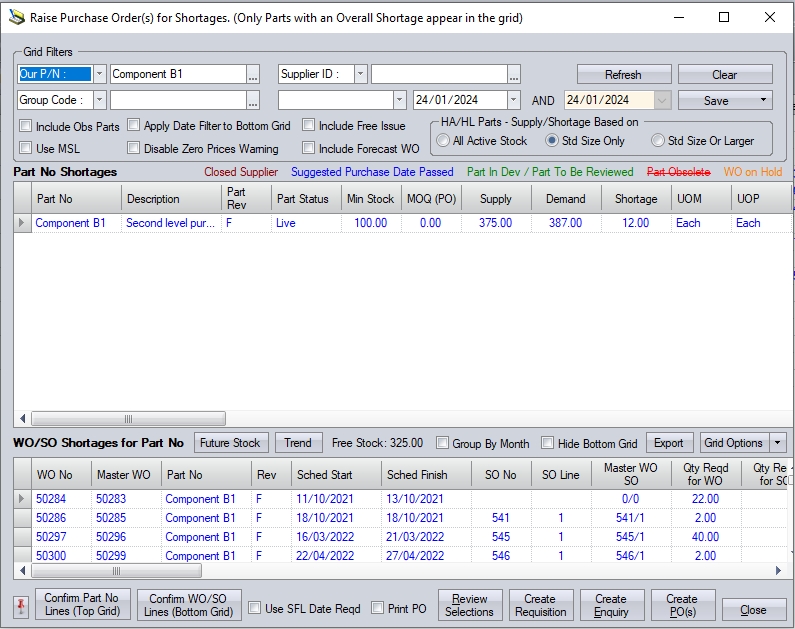The height and width of the screenshot is (629, 795).
Task: Open the Group Code lookup ellipsis button
Action: tap(253, 100)
